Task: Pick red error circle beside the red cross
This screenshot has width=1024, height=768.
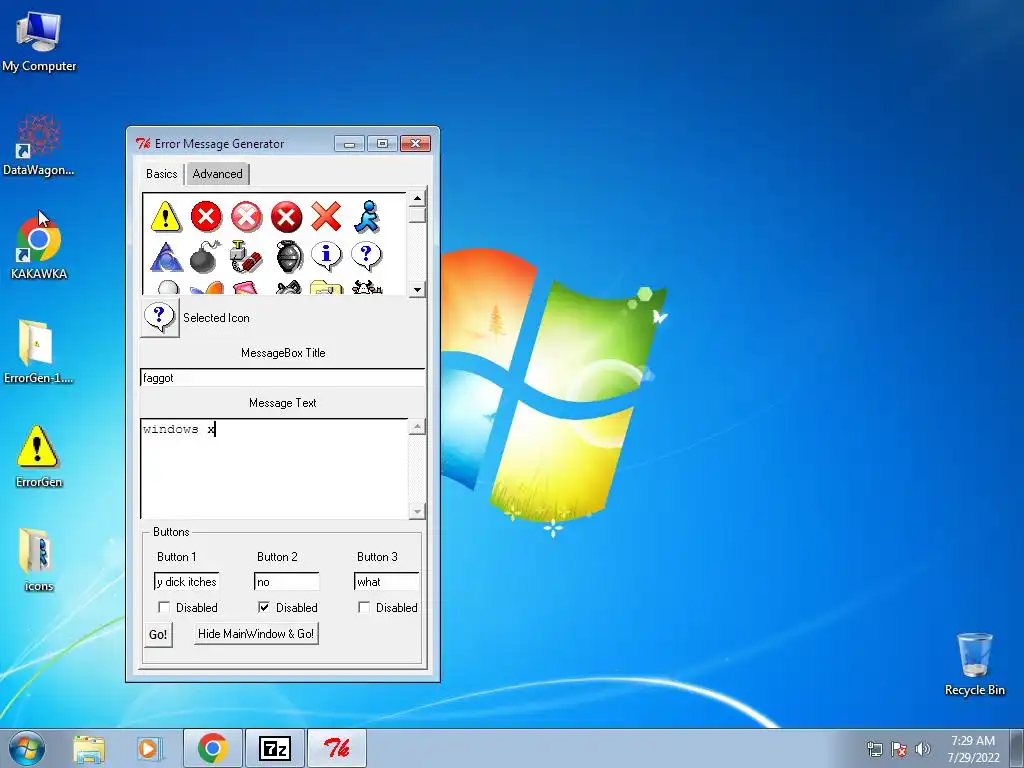Action: (x=286, y=217)
